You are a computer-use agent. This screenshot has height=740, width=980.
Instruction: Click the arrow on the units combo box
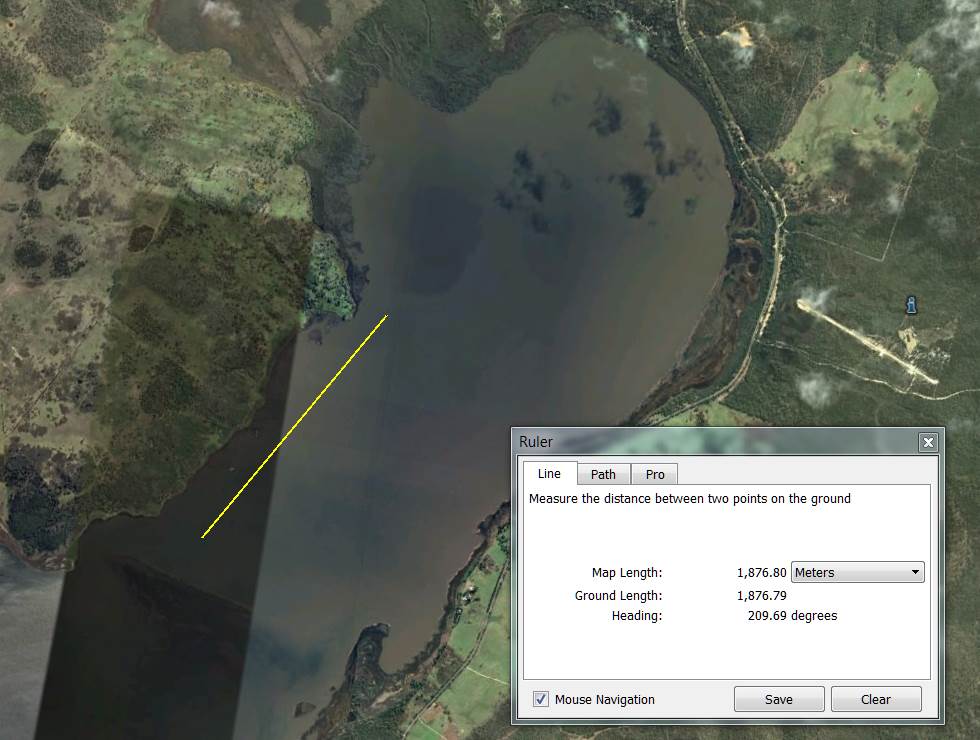(x=915, y=573)
